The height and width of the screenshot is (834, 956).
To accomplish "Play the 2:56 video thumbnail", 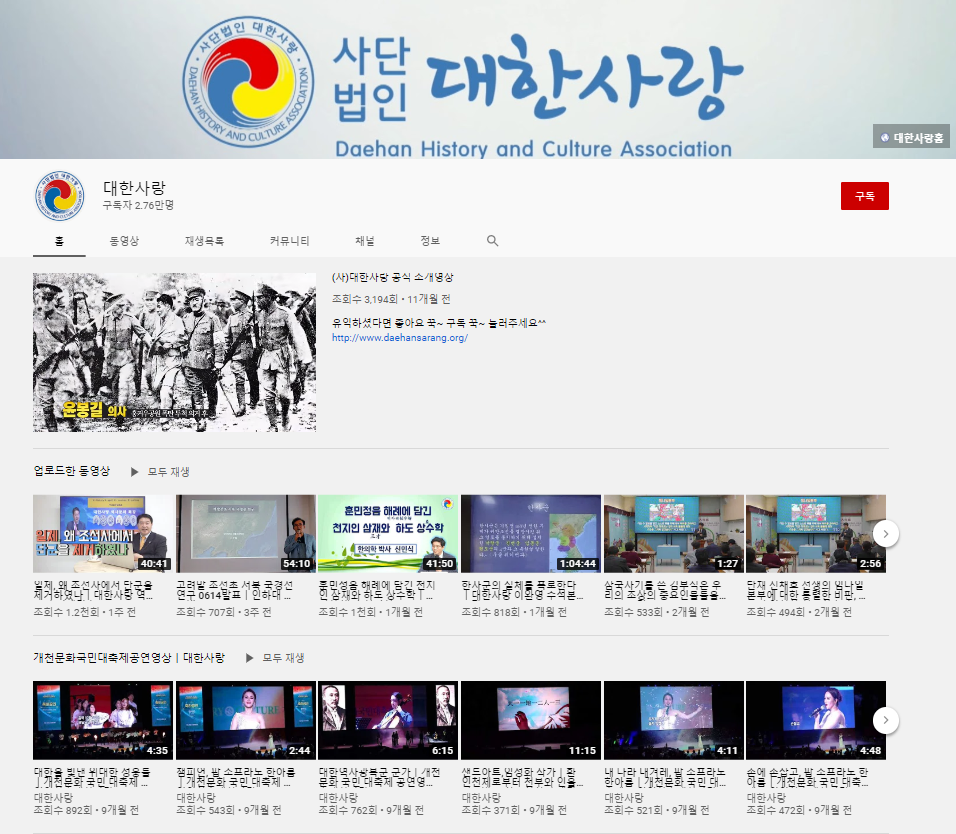I will point(816,534).
